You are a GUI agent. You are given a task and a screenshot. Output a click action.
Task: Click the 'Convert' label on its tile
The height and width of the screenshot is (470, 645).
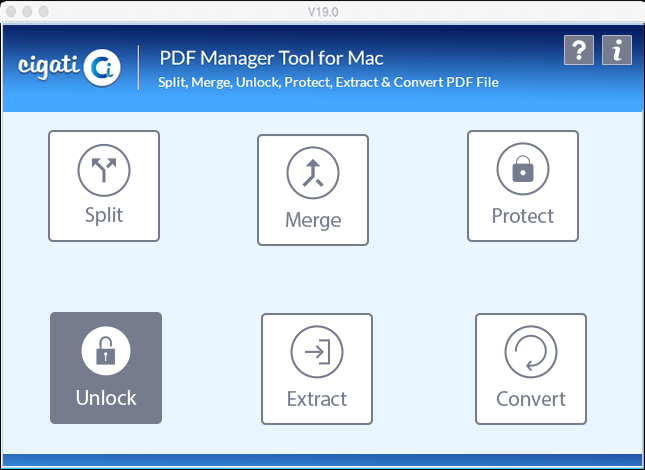click(531, 399)
